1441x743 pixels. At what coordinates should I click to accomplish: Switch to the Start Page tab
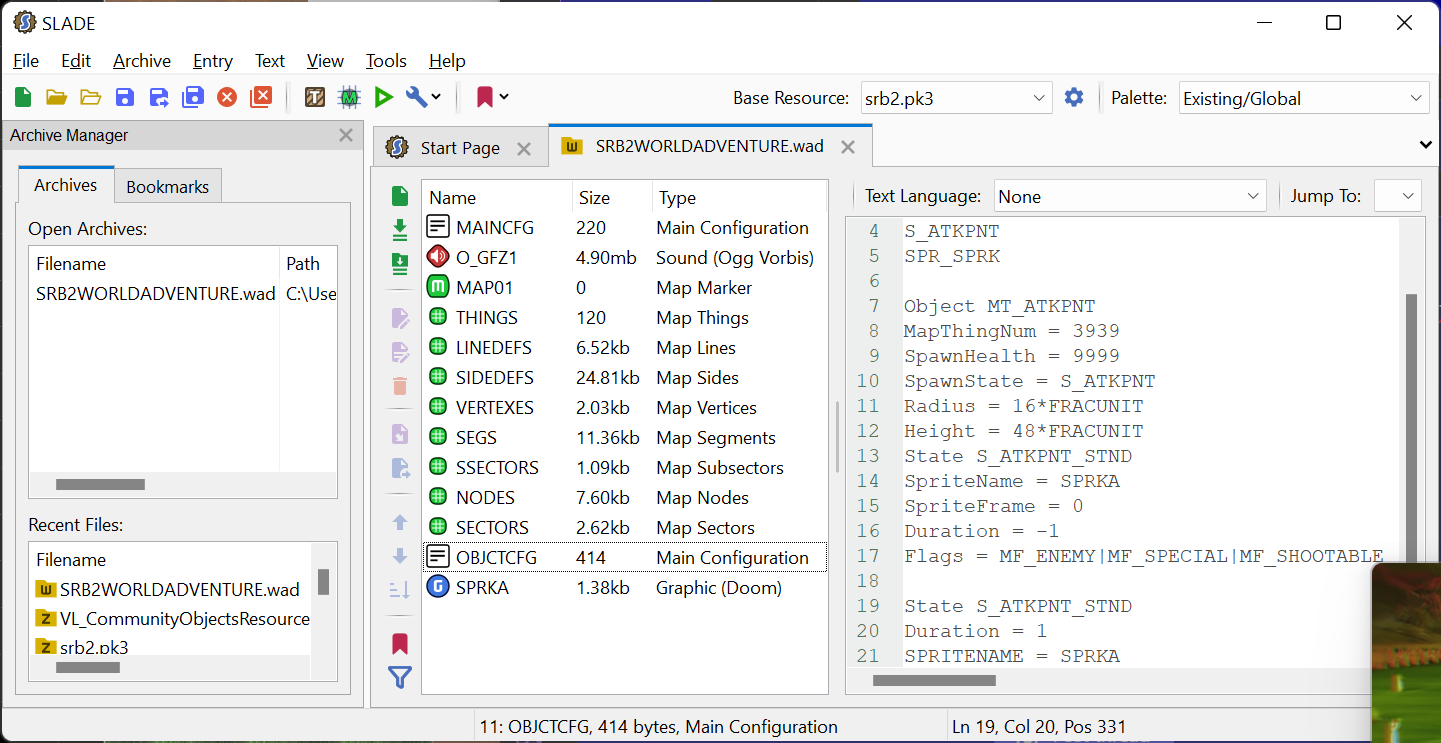(460, 148)
